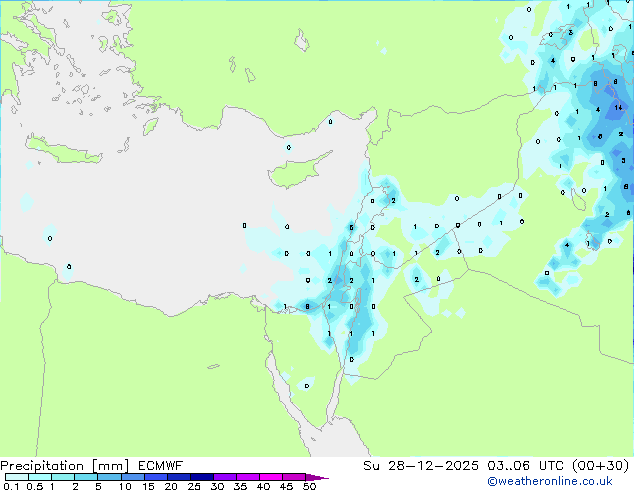Click the "20" legend scale label
634x490 pixels.
point(171,486)
